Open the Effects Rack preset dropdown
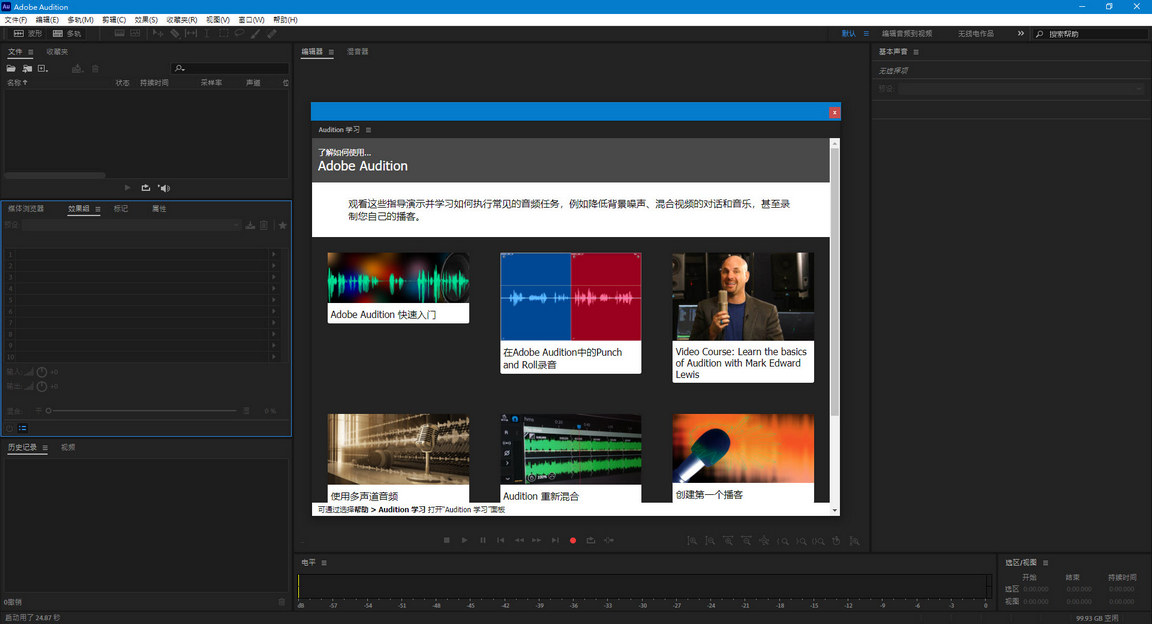 pos(132,226)
